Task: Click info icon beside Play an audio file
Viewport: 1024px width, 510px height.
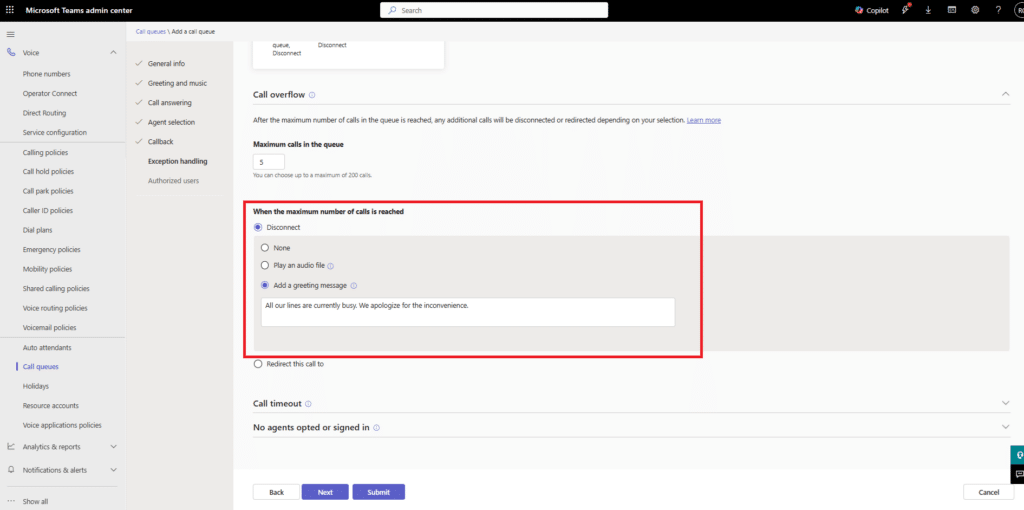Action: click(330, 266)
